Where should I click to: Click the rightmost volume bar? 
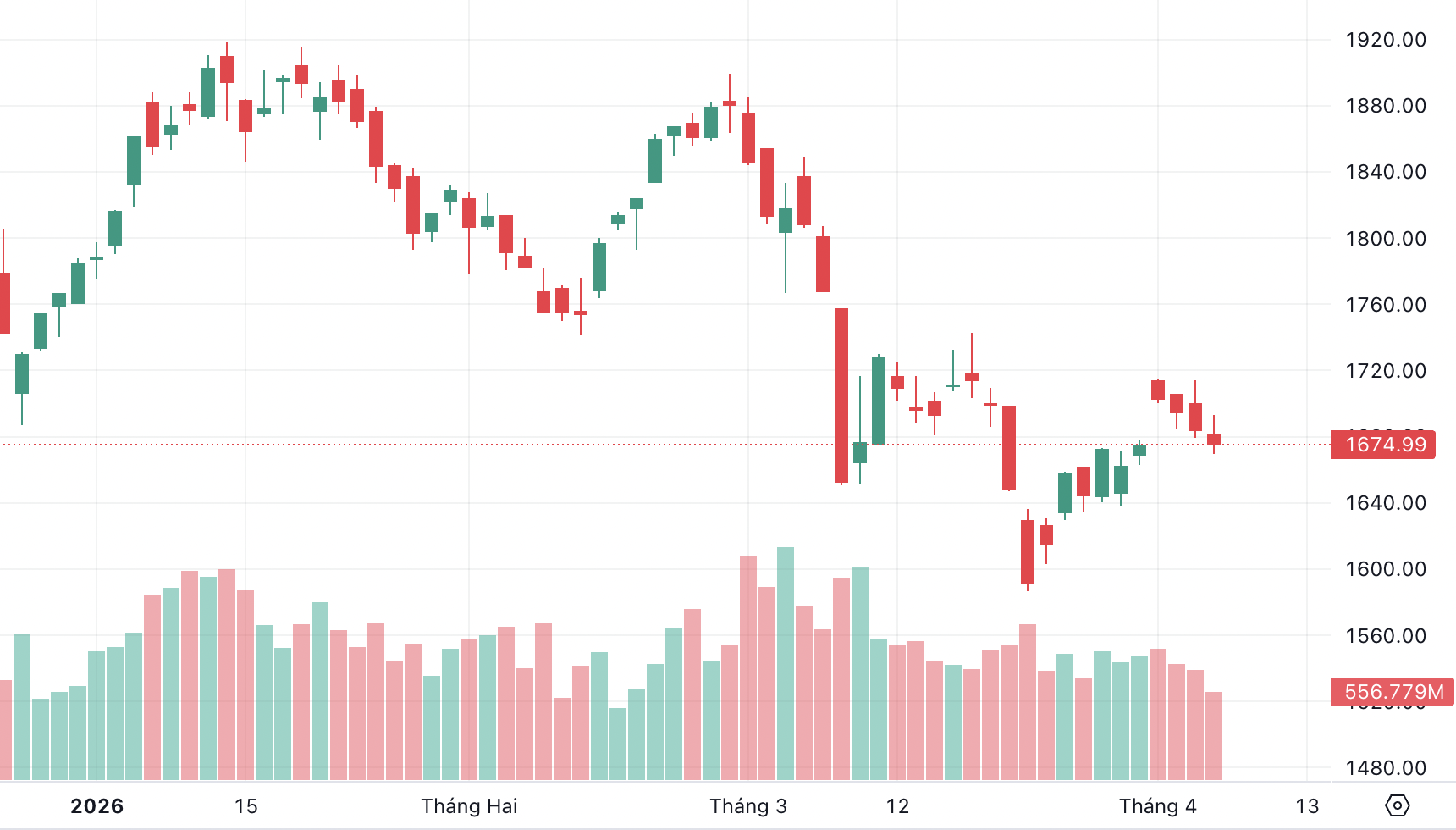1214,735
